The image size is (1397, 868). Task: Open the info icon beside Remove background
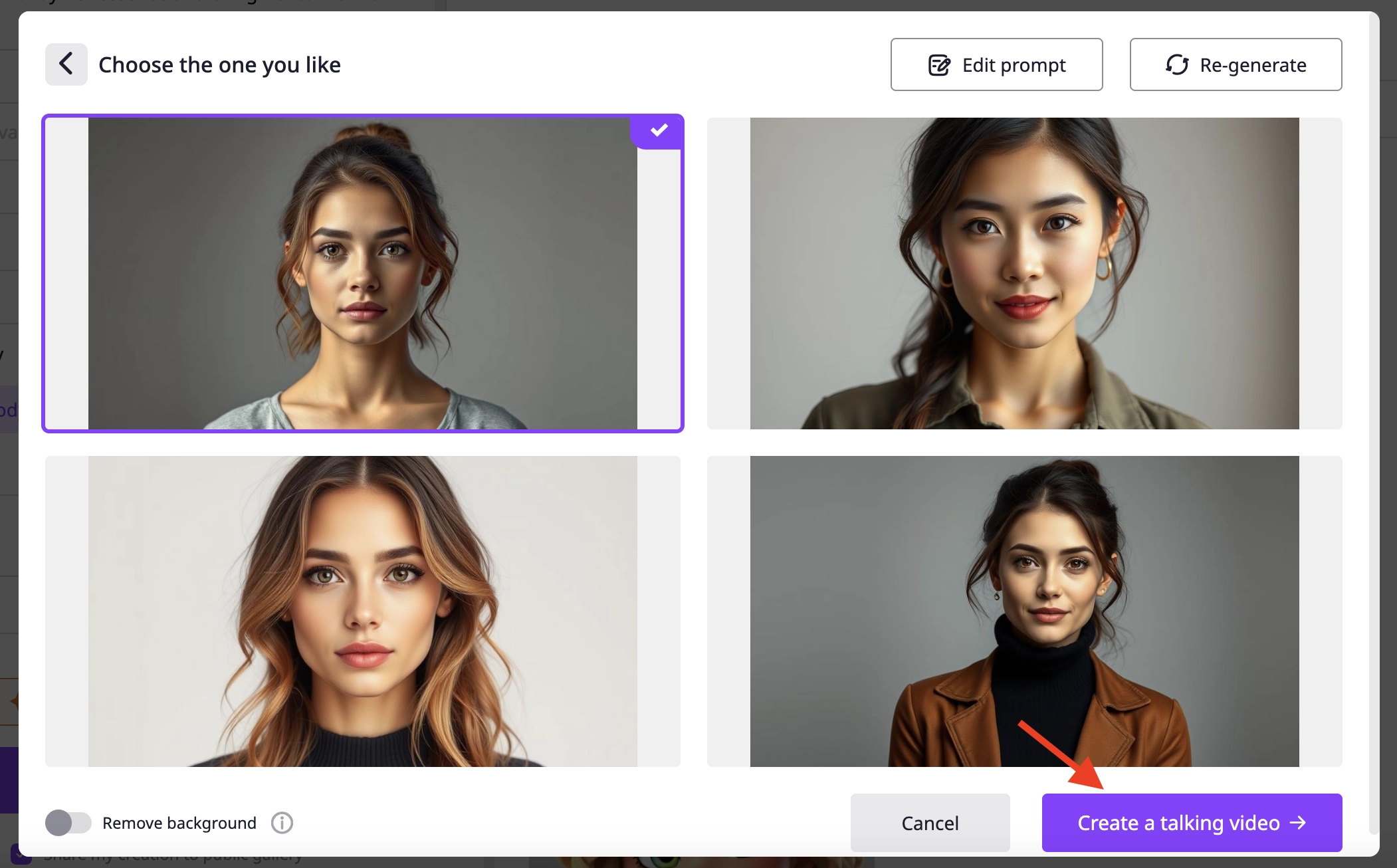click(282, 822)
